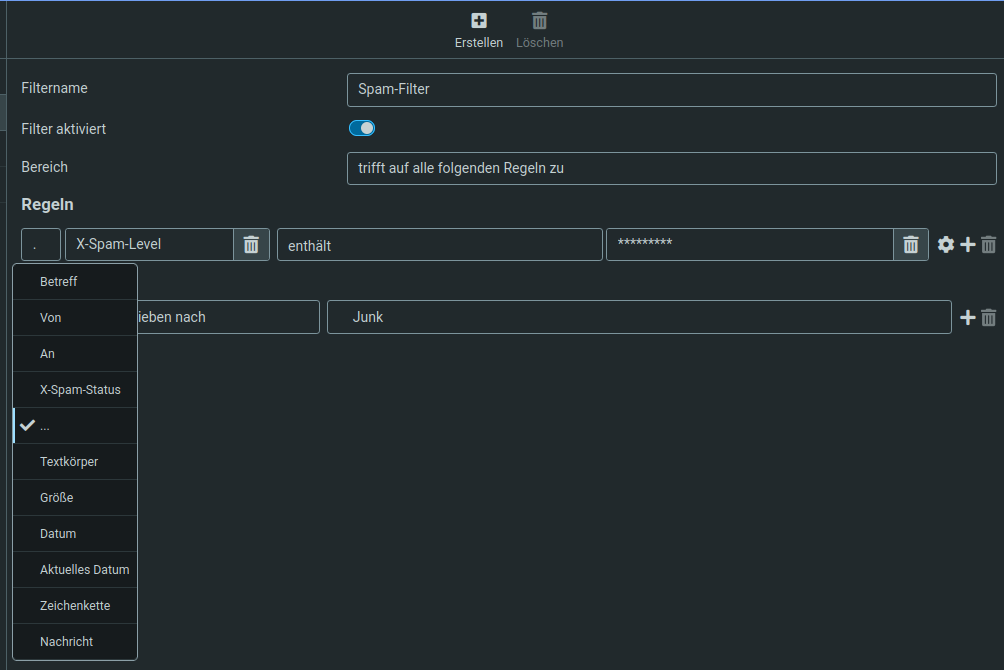Open rule options with the gear icon

tap(946, 244)
